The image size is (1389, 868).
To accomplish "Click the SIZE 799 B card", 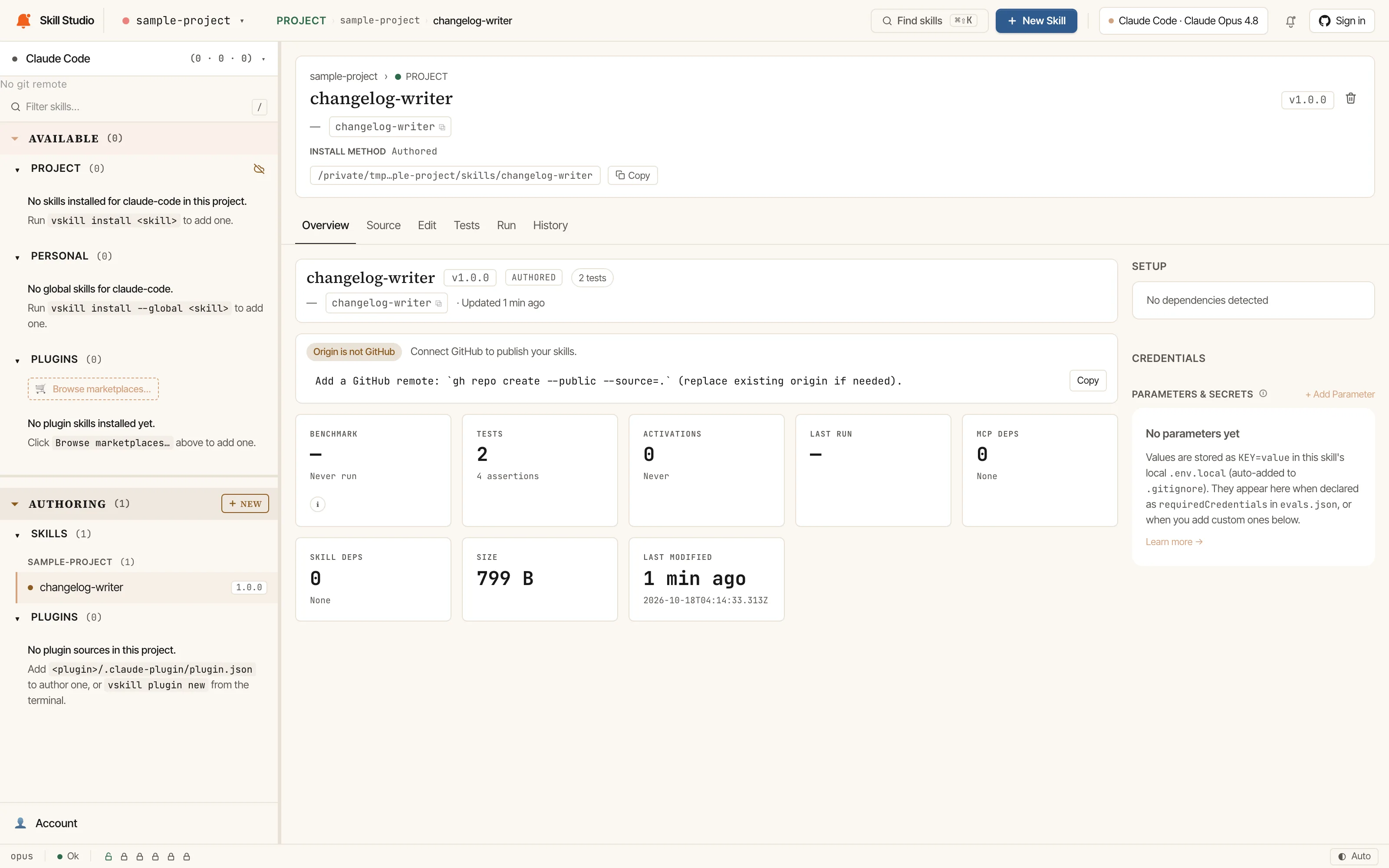I will pyautogui.click(x=540, y=579).
